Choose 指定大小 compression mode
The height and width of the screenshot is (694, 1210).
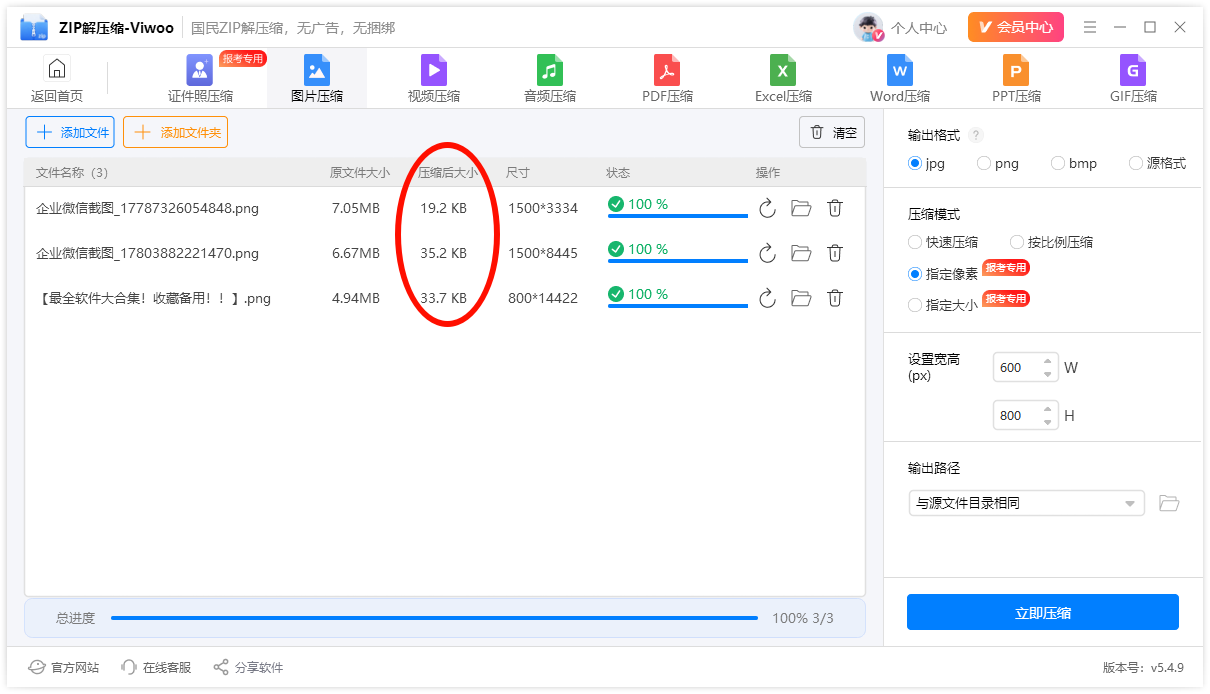coord(943,305)
